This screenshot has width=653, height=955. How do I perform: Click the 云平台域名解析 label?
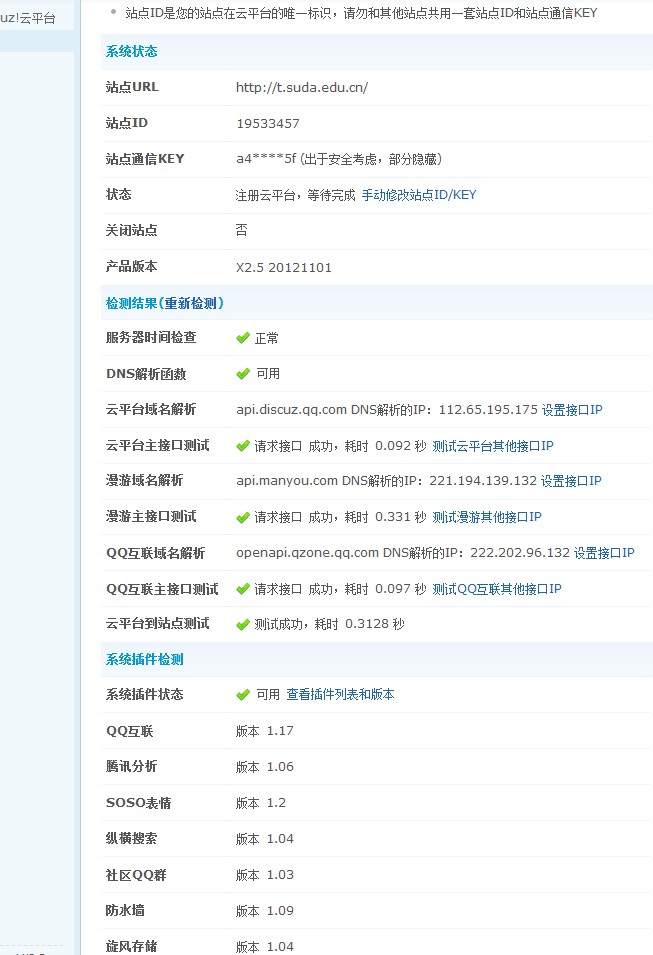pos(151,409)
